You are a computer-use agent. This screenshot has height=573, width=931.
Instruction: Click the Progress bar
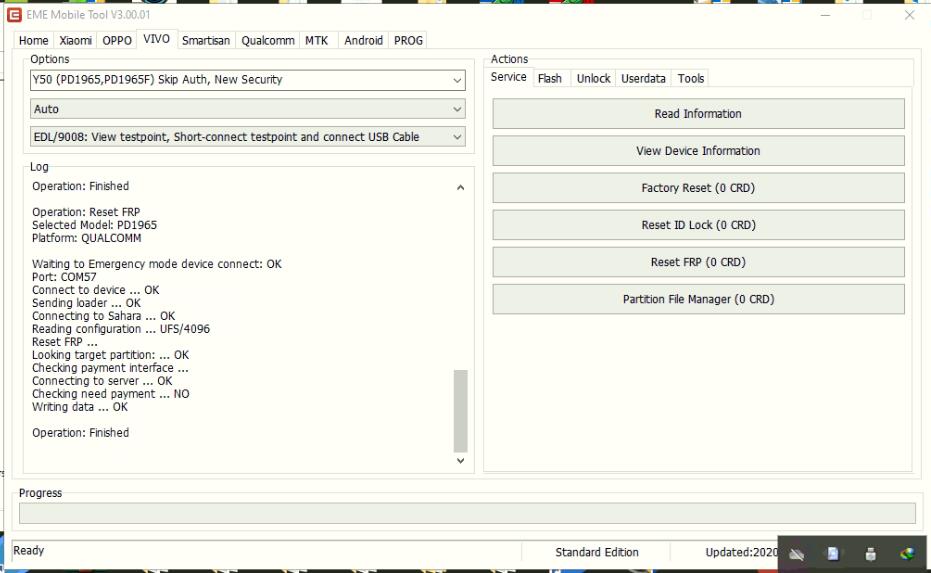[x=467, y=513]
